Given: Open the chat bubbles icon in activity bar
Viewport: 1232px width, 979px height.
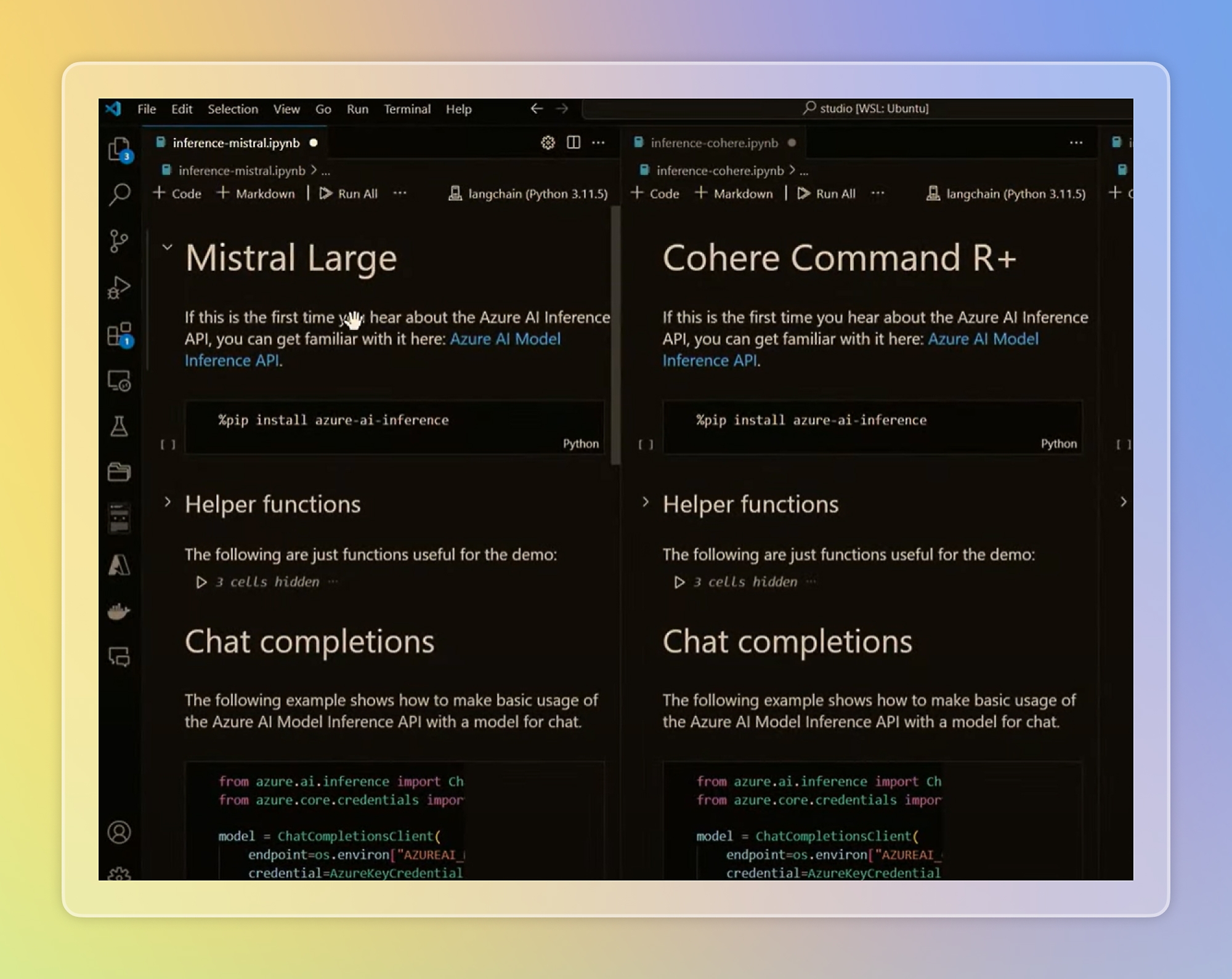Looking at the screenshot, I should pyautogui.click(x=120, y=657).
